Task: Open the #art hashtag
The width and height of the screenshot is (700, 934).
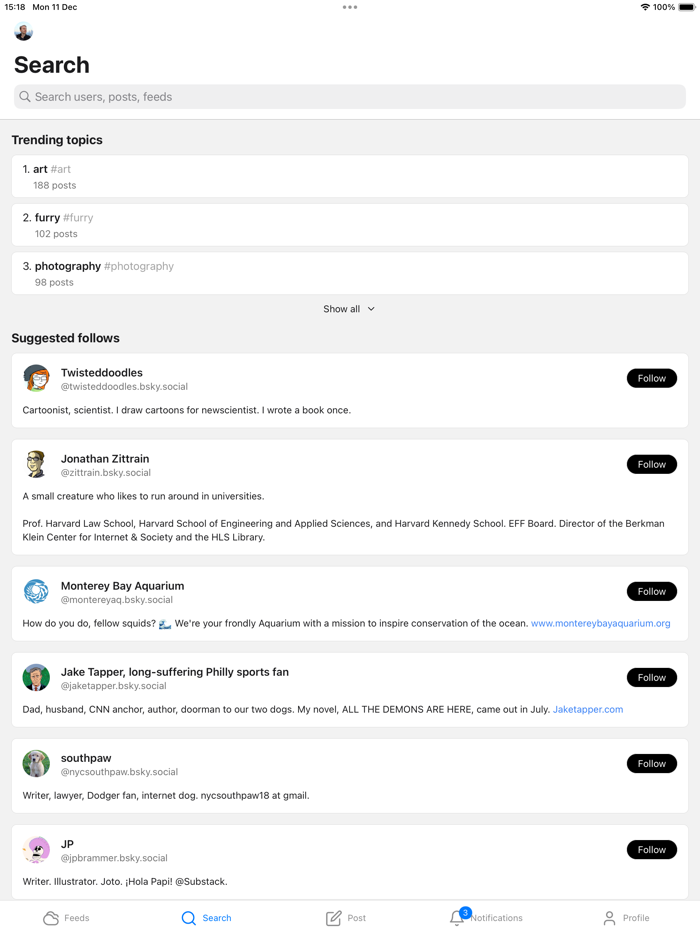Action: (x=62, y=169)
